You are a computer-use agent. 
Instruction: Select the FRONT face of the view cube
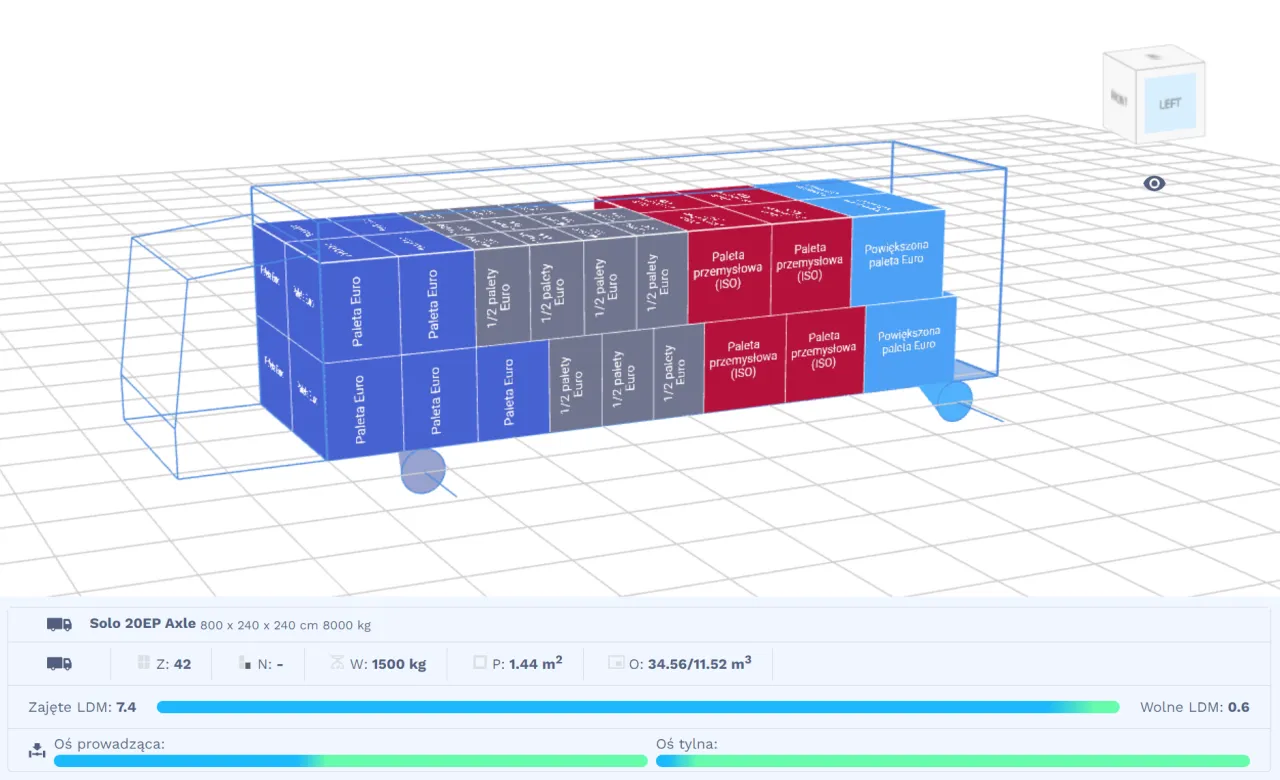1120,98
